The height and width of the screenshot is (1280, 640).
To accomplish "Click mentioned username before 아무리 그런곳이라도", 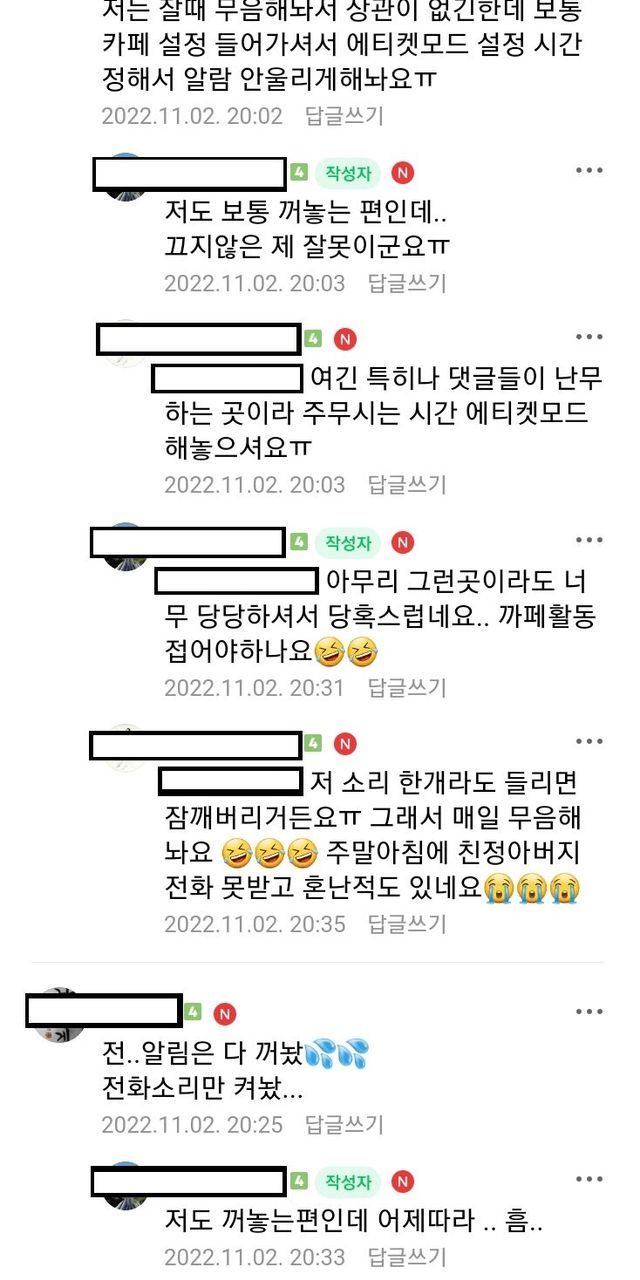I will pos(236,581).
